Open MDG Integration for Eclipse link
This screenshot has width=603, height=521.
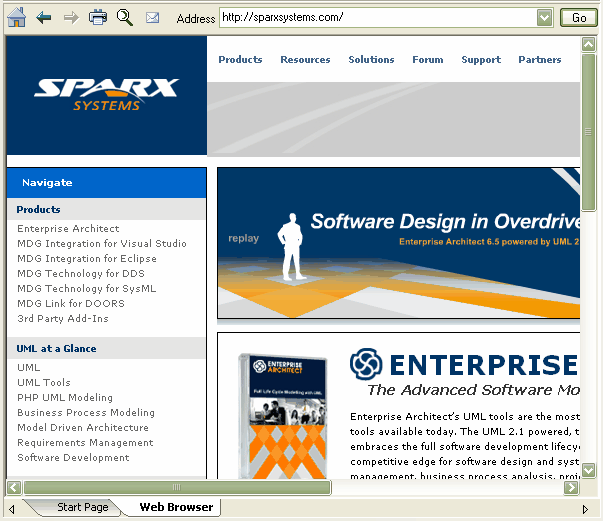point(87,258)
